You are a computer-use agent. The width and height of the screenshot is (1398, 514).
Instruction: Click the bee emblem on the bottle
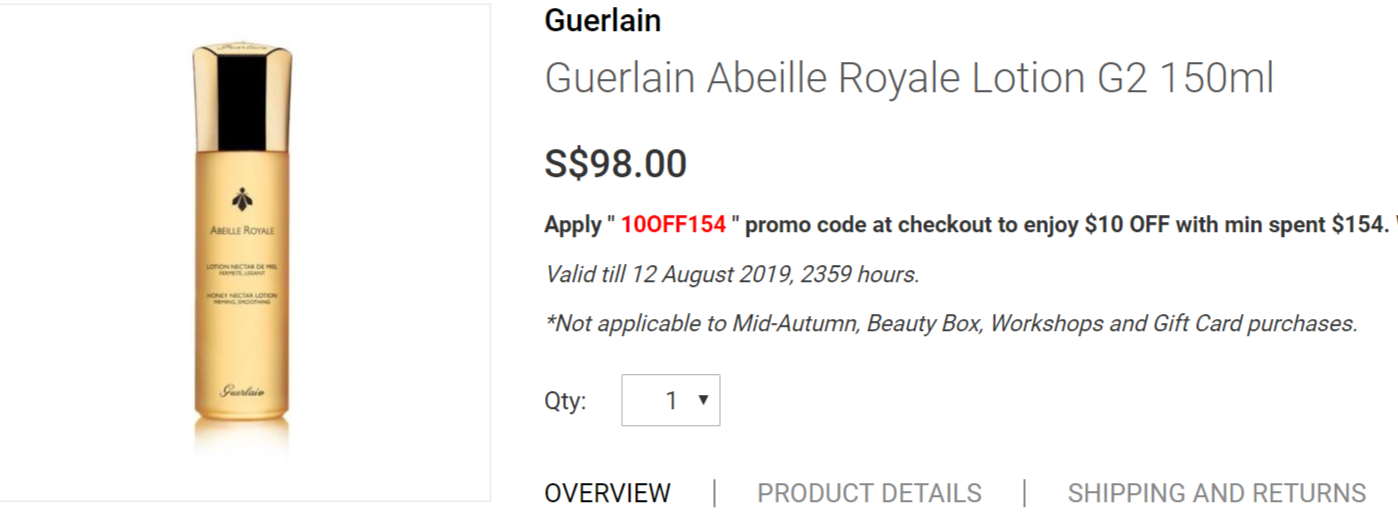[x=242, y=198]
